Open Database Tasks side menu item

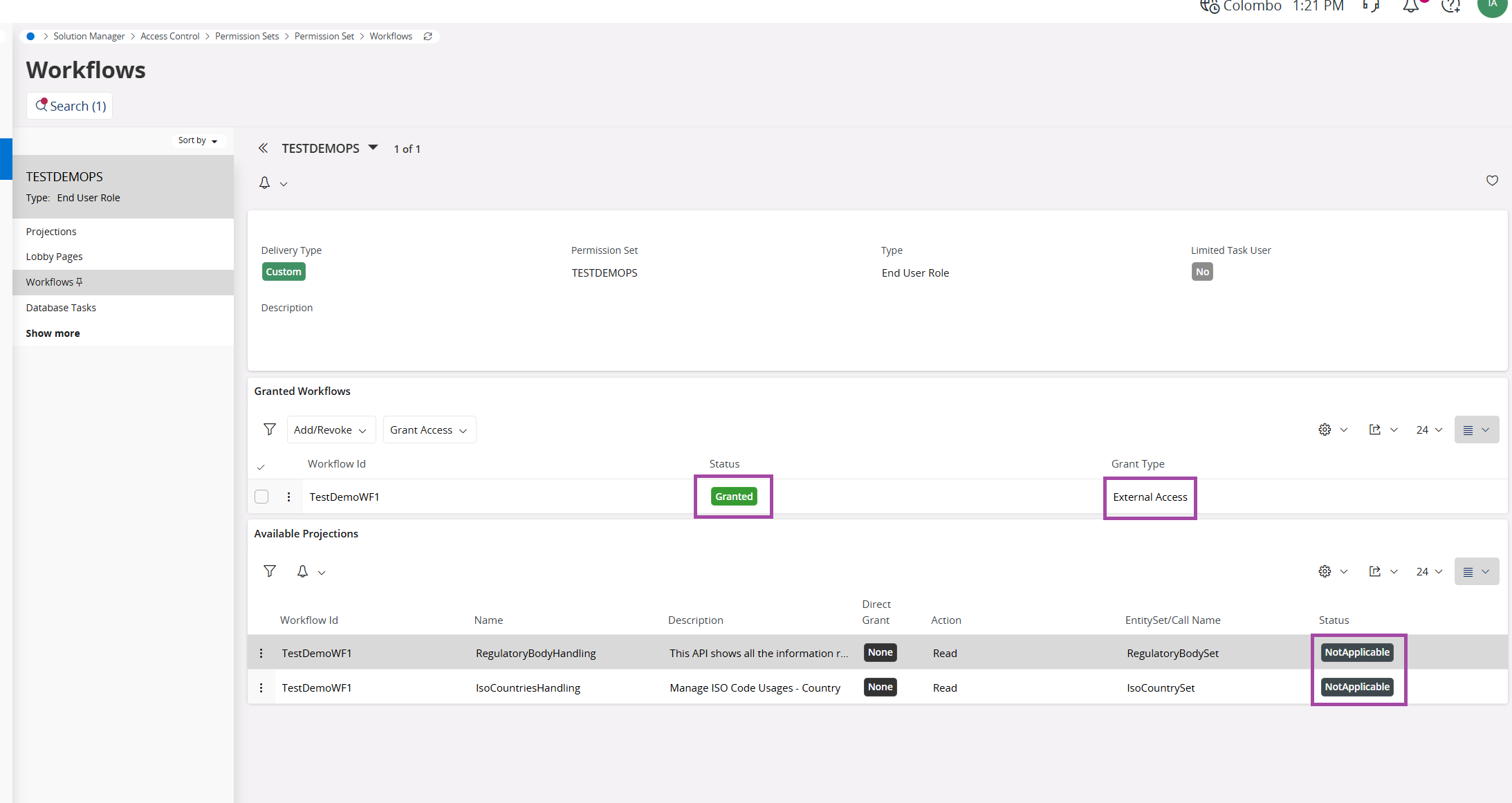point(61,308)
